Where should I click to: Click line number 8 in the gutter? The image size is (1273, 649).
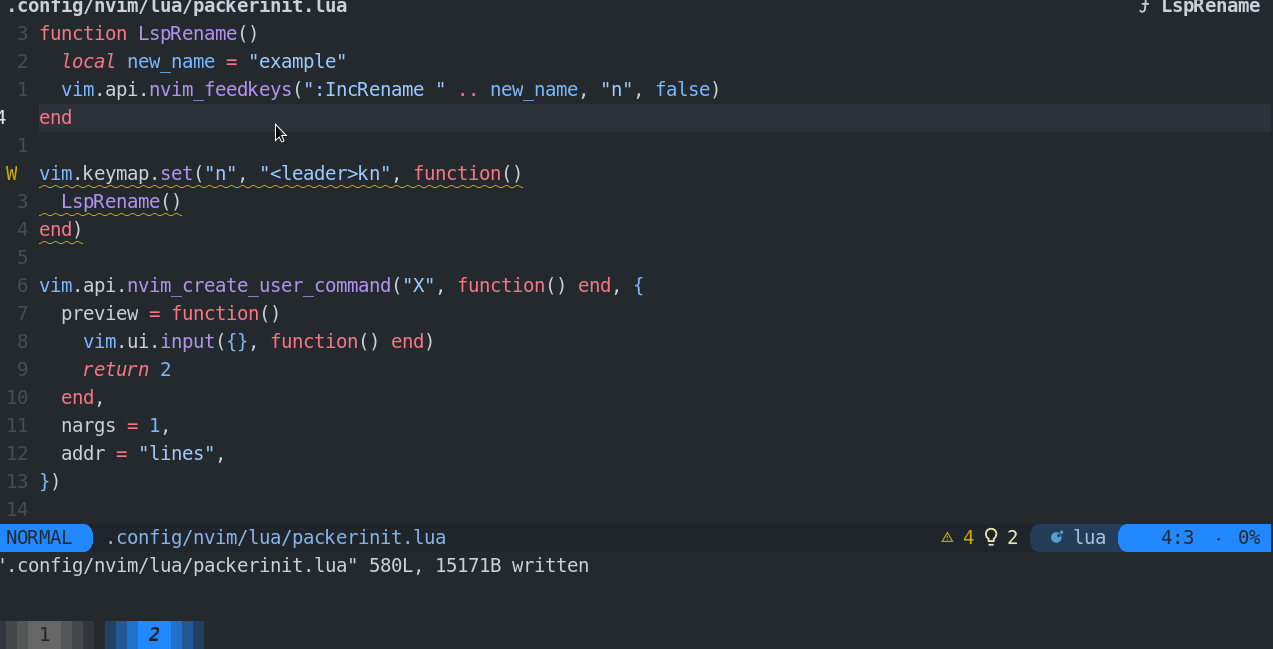pos(21,341)
